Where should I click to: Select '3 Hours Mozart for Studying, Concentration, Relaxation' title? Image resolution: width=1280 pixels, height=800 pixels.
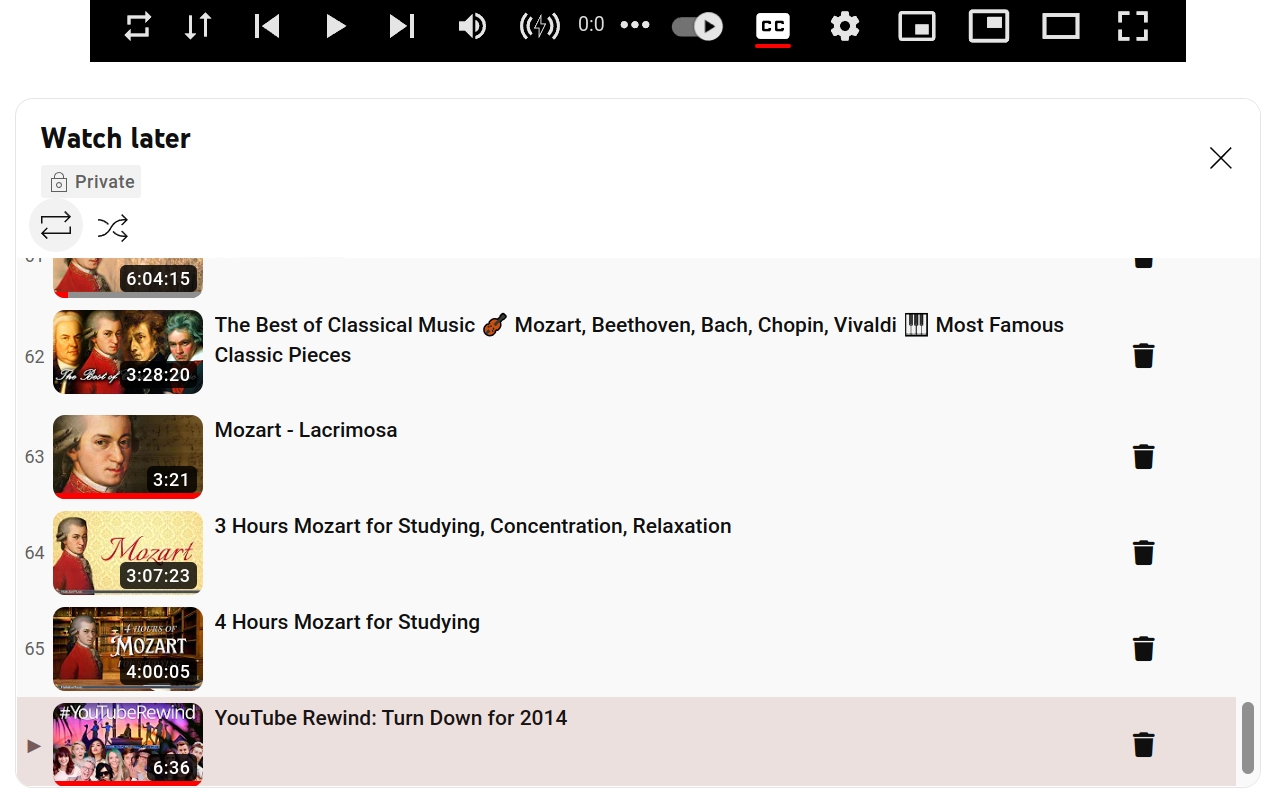tap(473, 526)
